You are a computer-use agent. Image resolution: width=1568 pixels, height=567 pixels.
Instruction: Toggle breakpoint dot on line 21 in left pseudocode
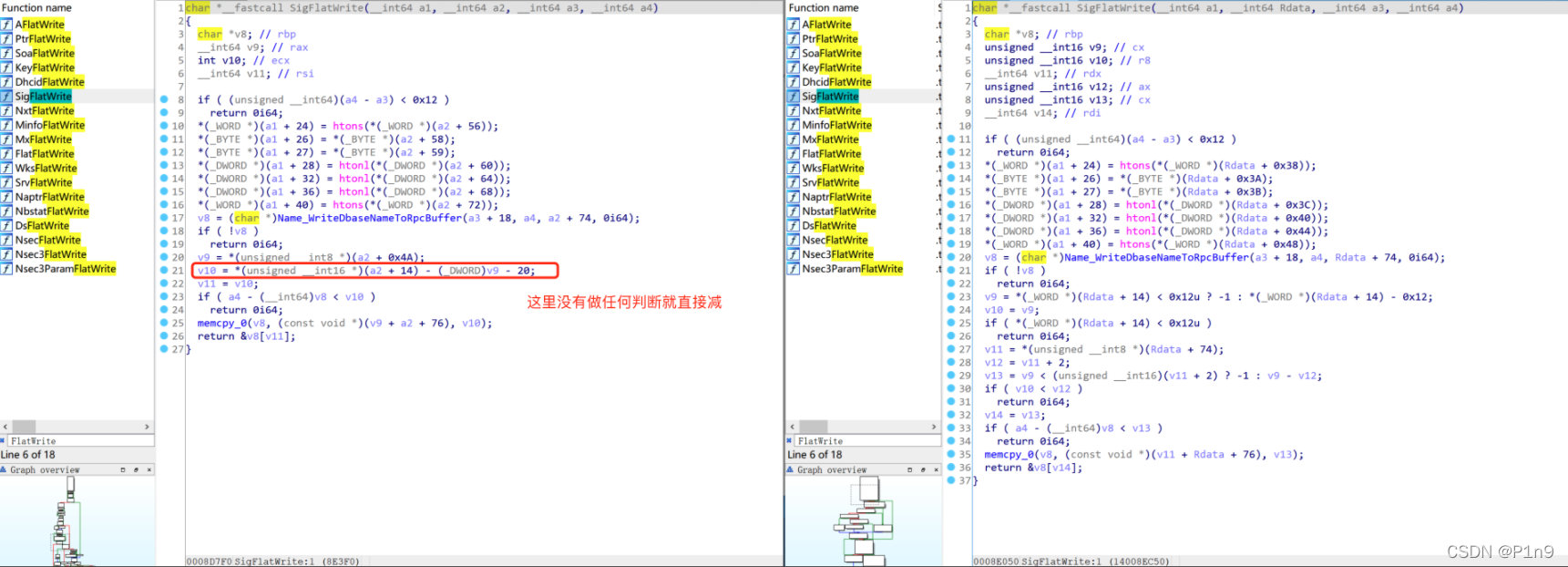pyautogui.click(x=164, y=271)
